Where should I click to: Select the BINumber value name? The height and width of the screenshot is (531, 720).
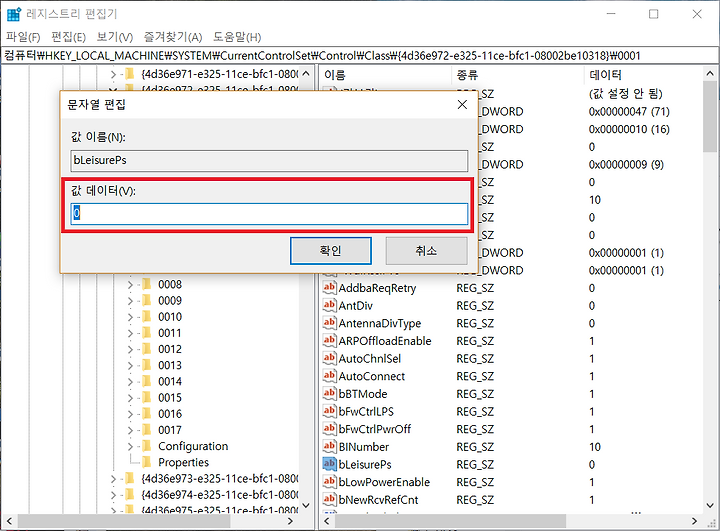(x=363, y=446)
